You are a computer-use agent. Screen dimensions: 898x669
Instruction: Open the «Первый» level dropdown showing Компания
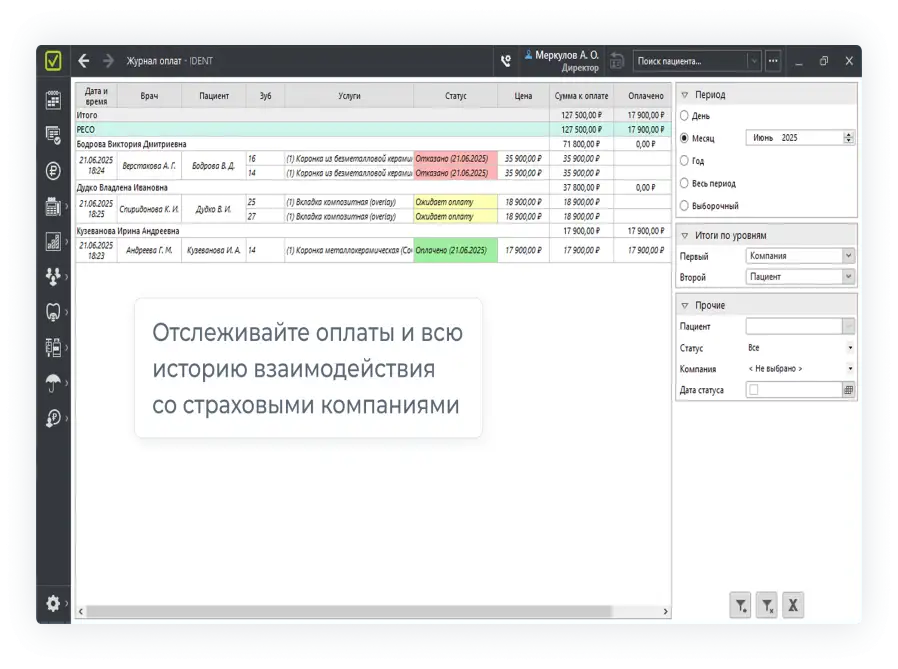(x=800, y=256)
